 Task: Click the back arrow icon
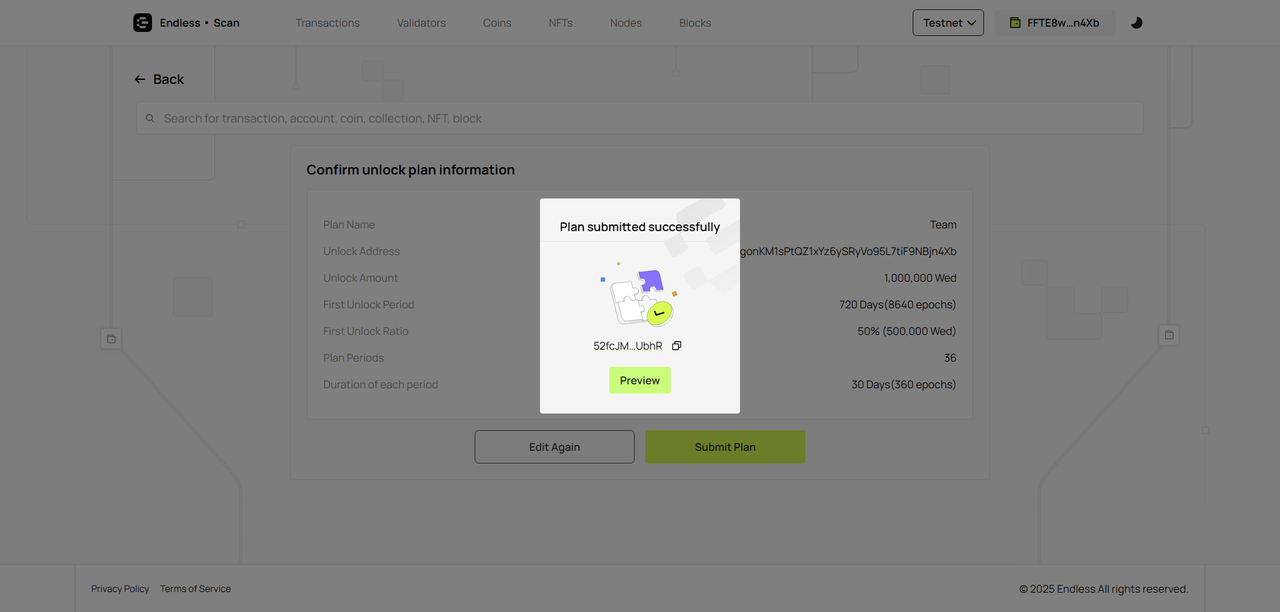pos(140,79)
